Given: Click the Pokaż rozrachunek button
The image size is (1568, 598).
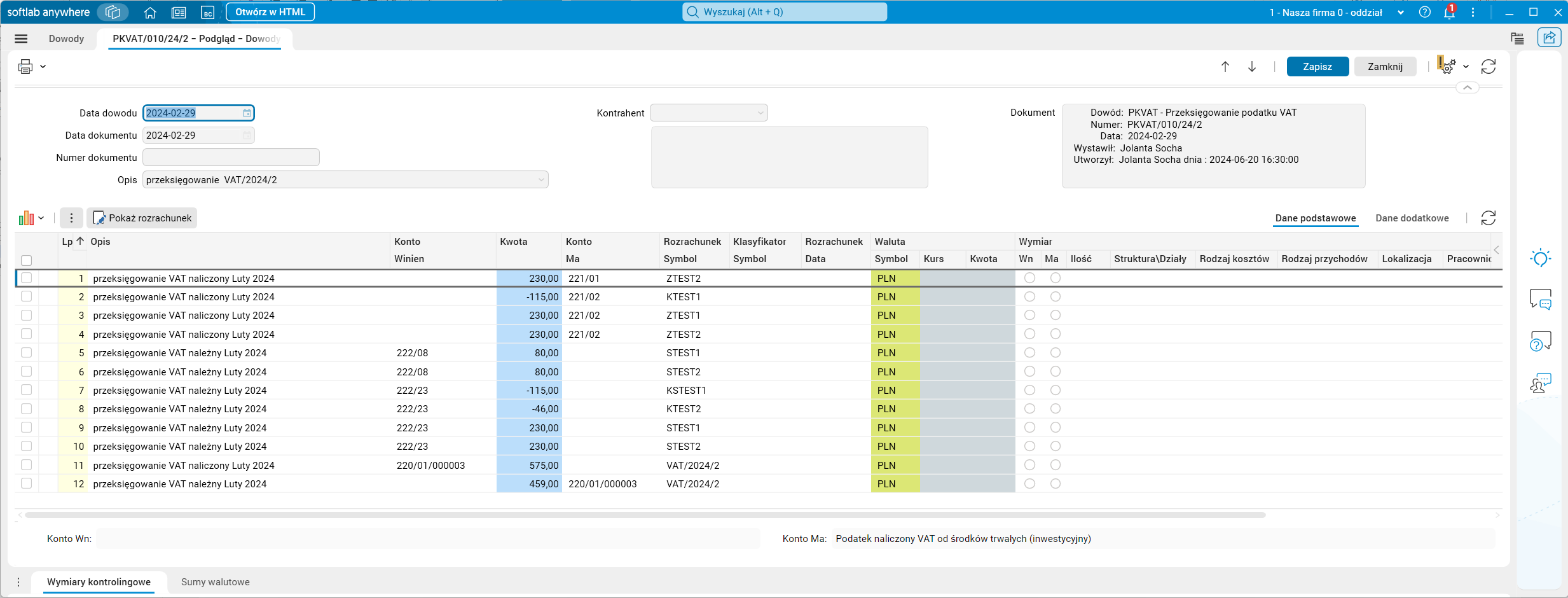Looking at the screenshot, I should click(142, 218).
